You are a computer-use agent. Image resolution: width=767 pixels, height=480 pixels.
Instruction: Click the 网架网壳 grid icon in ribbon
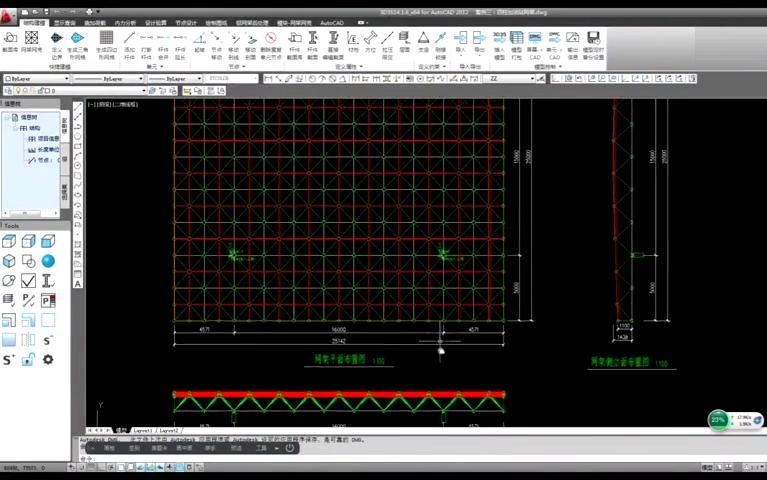click(x=31, y=38)
